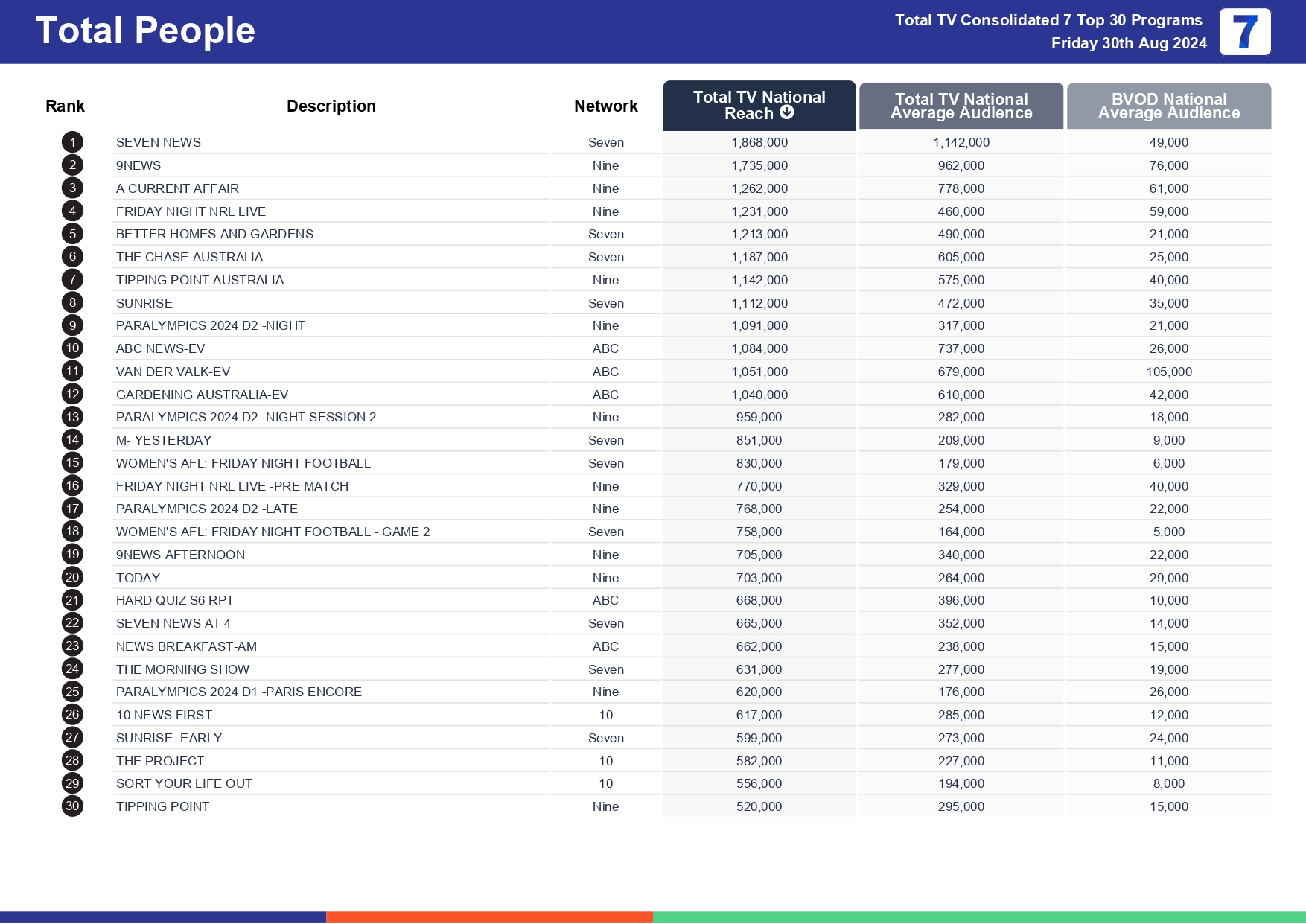The image size is (1306, 924).
Task: Toggle sort on BVOD National Average Audience
Action: pos(1168,105)
